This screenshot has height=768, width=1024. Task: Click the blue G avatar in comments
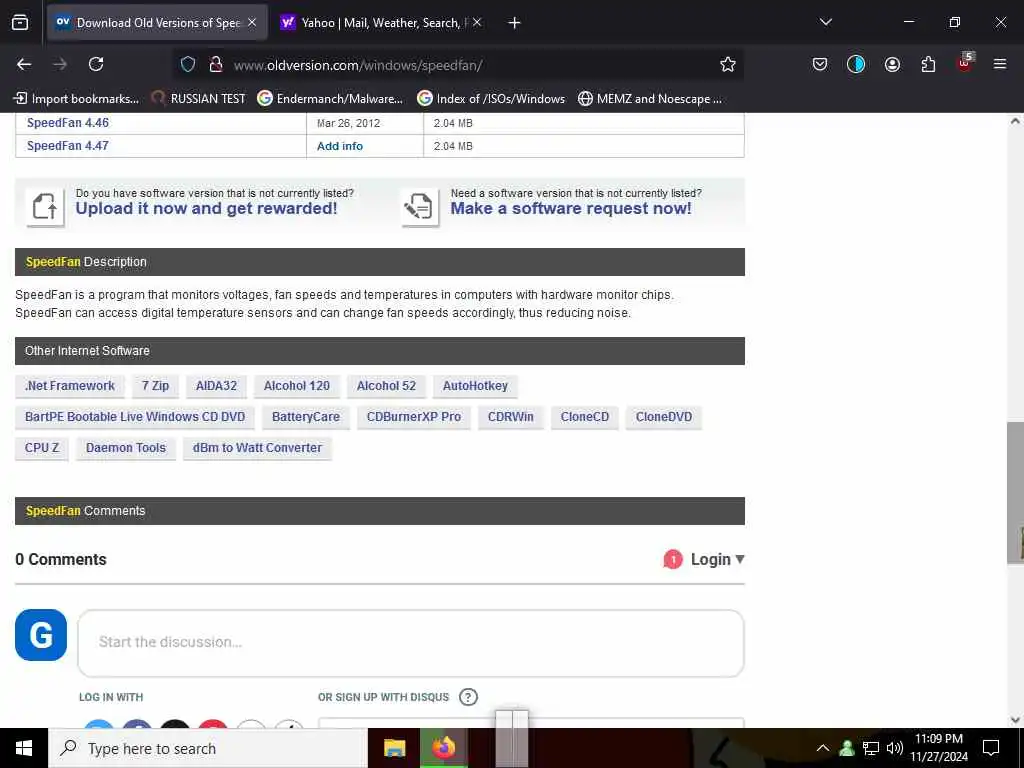pyautogui.click(x=41, y=635)
